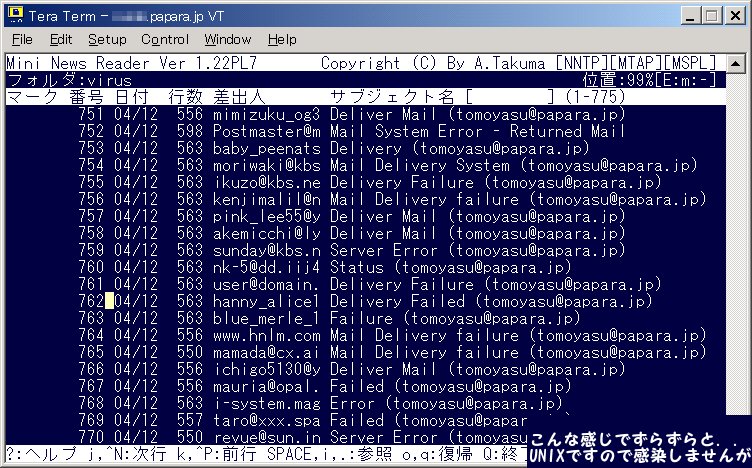Click the '位置:99%' position indicator
Viewport: 752px width, 468px height.
tap(618, 80)
